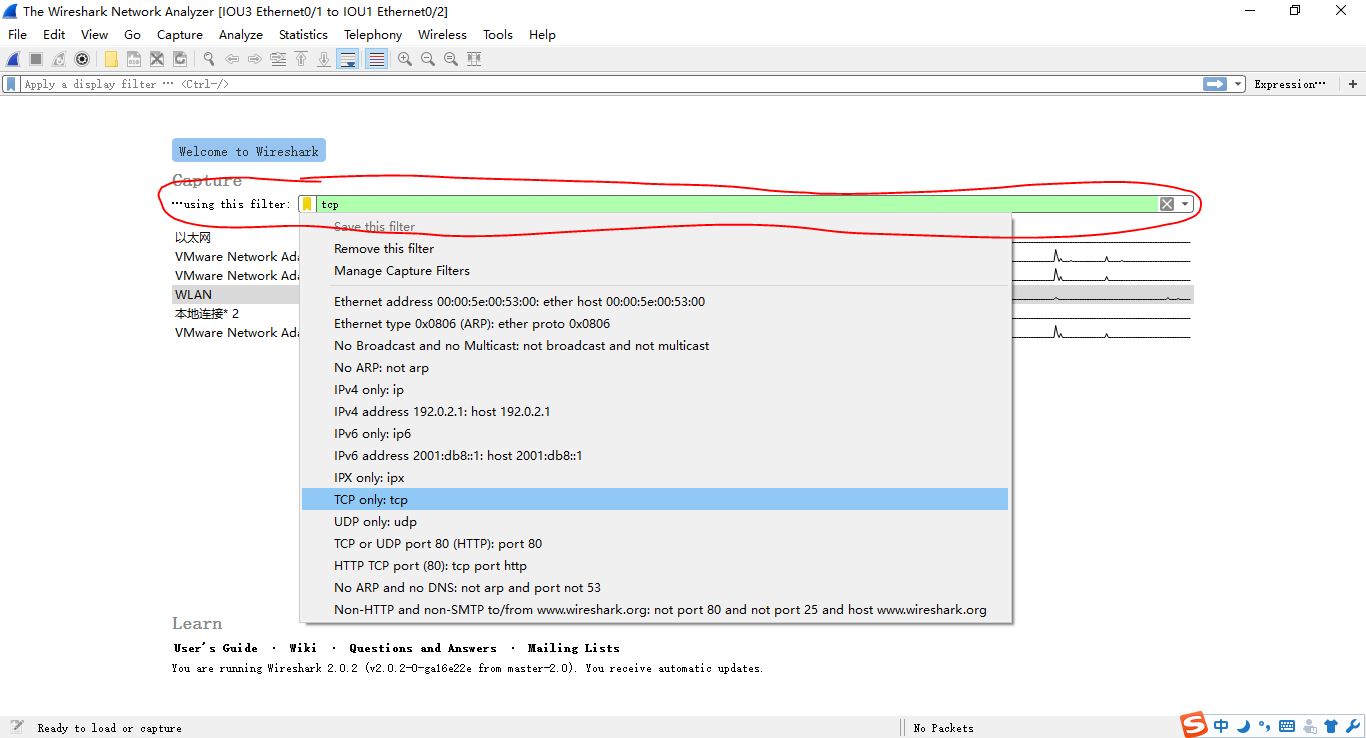Find a packet with the magnifier icon
1366x738 pixels.
pos(209,59)
